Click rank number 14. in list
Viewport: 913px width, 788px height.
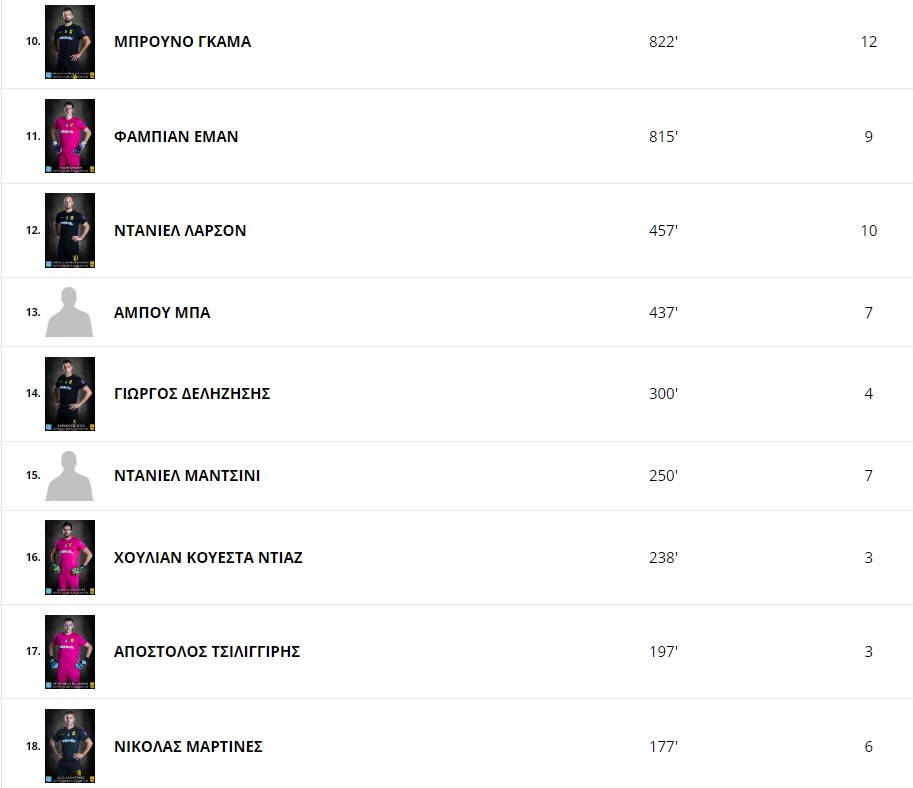[x=33, y=394]
